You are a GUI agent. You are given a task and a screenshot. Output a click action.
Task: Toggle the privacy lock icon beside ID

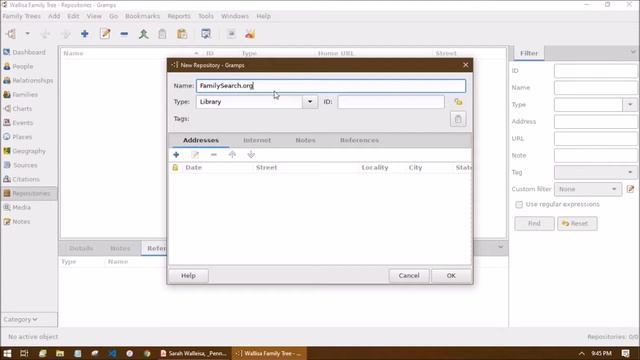coord(458,102)
